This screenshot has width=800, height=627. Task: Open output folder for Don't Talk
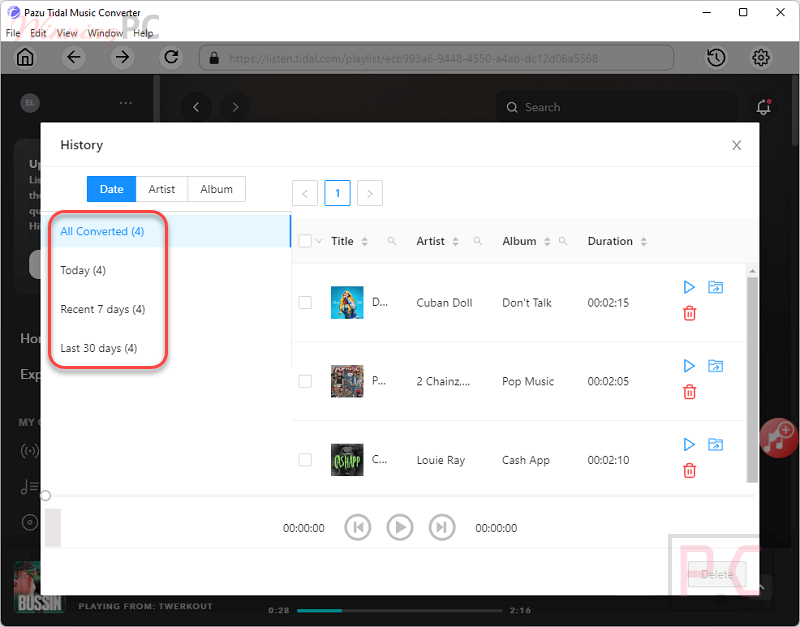point(715,287)
